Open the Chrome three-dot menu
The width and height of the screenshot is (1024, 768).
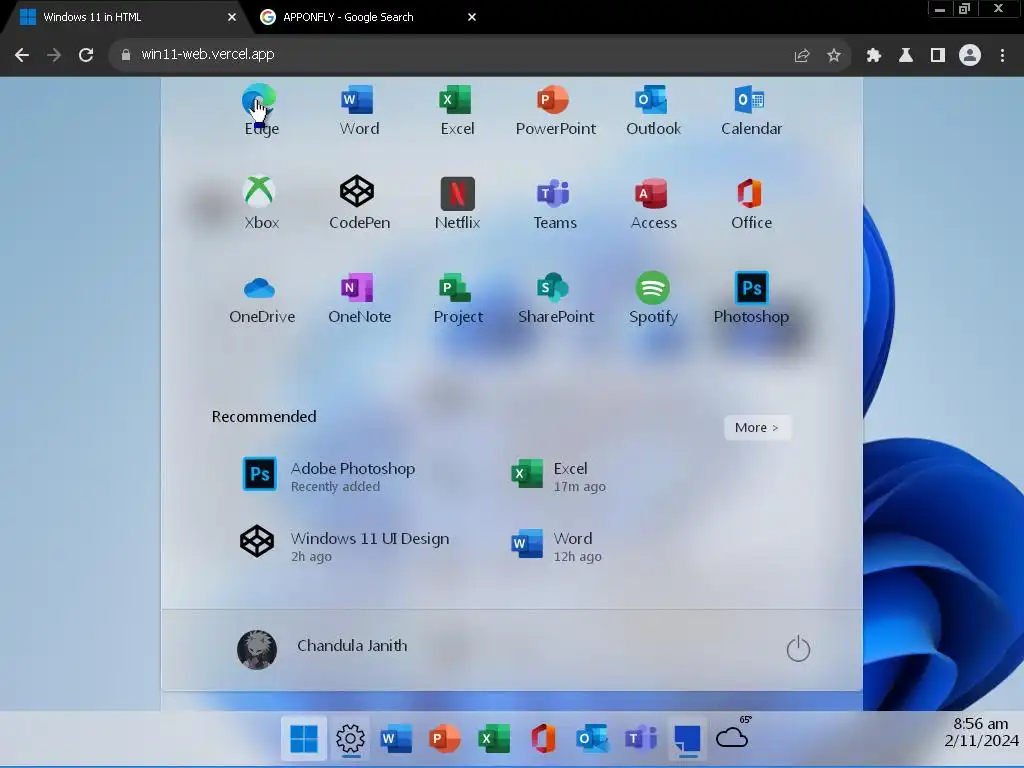coord(1002,56)
